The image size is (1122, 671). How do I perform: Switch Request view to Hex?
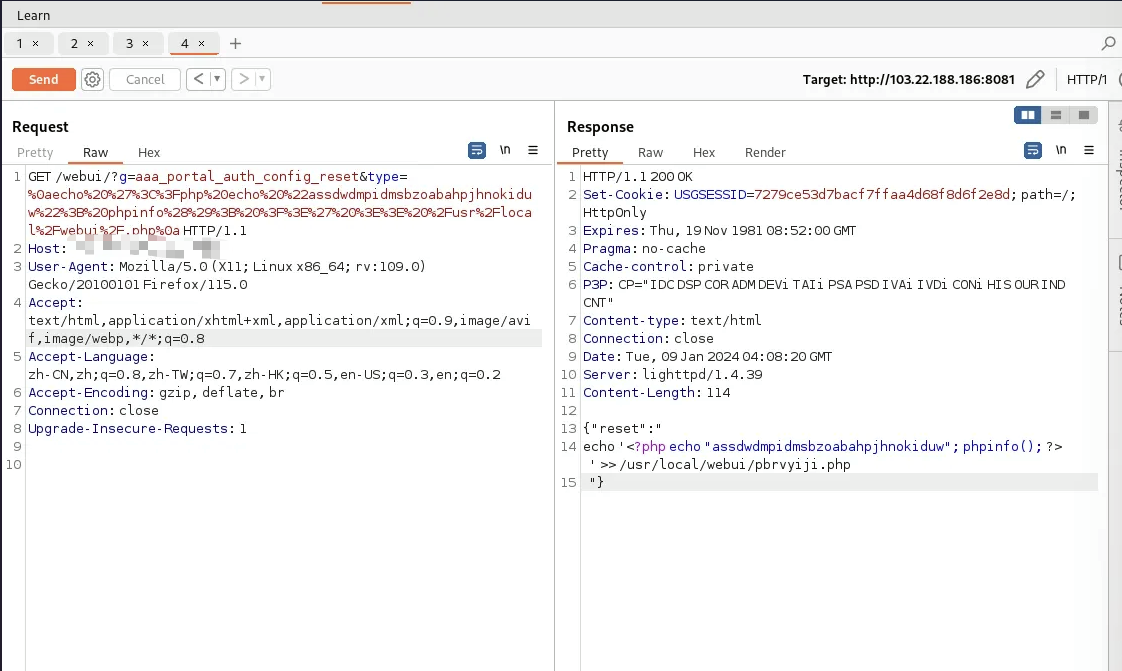click(x=149, y=152)
